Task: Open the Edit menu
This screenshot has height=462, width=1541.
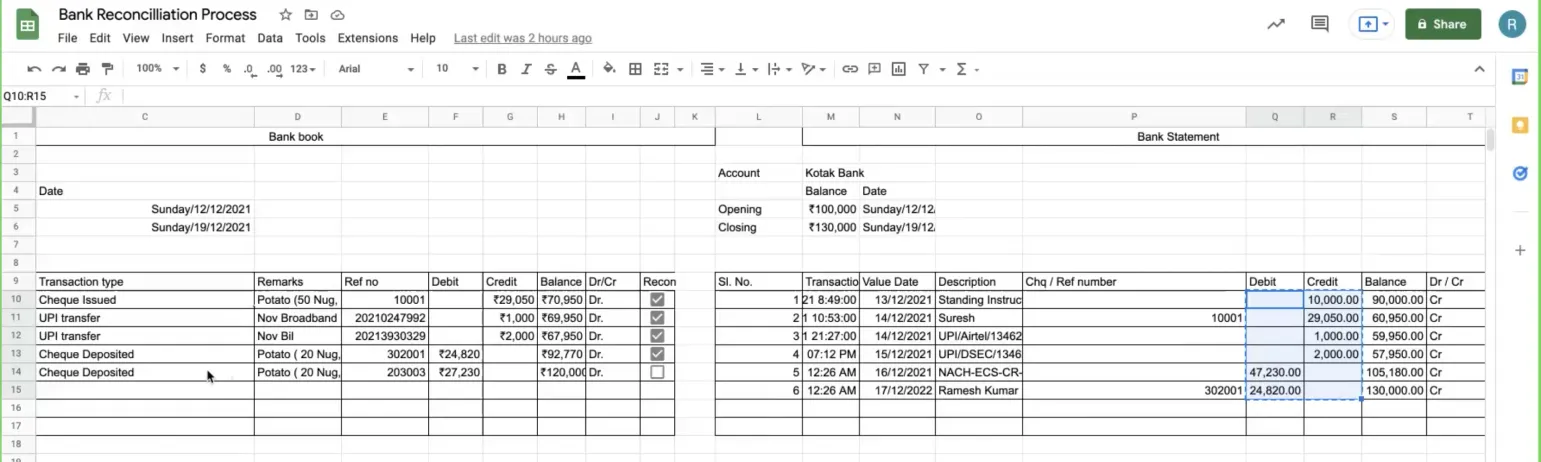Action: click(100, 38)
